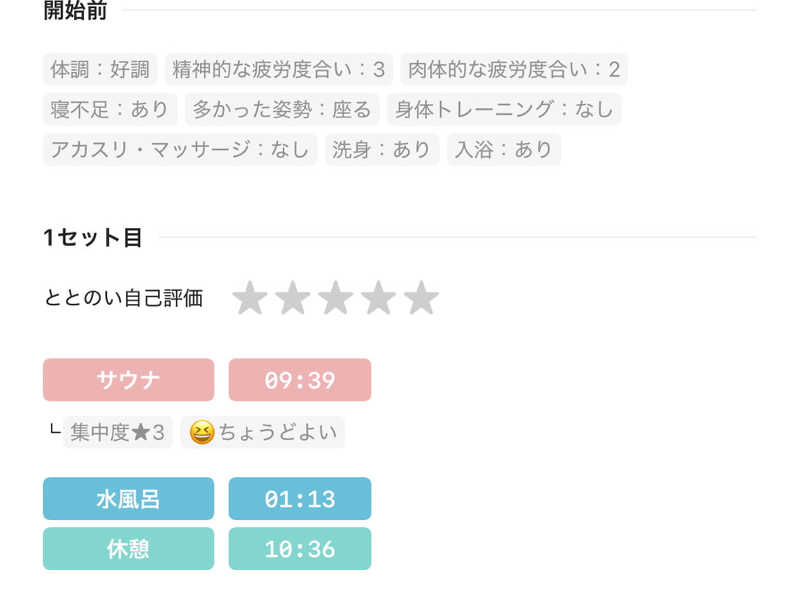Select the fourth rating star
This screenshot has height=600, width=800.
[378, 298]
